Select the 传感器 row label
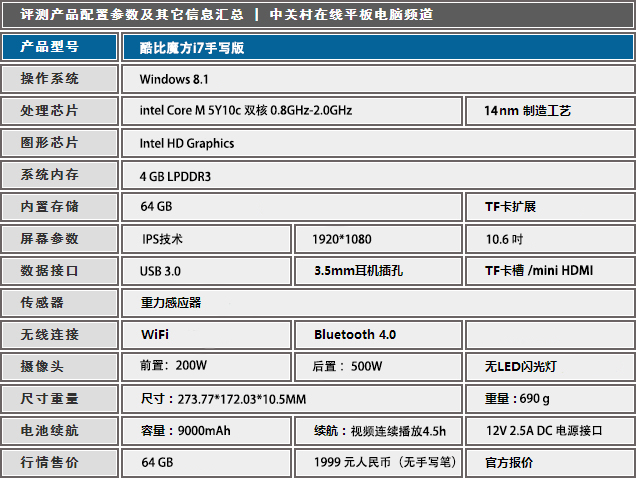This screenshot has height=478, width=636. coord(60,303)
